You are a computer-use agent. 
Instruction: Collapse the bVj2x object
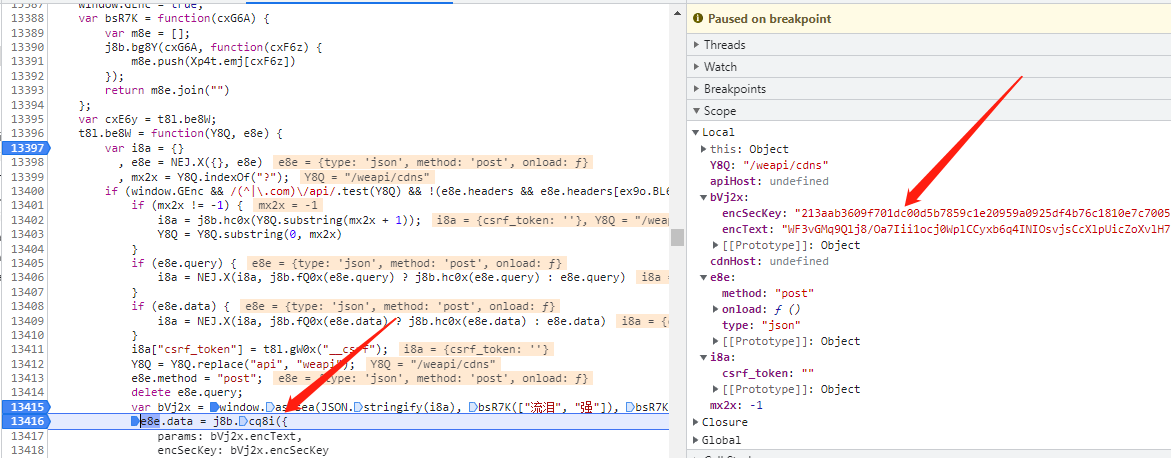click(704, 198)
